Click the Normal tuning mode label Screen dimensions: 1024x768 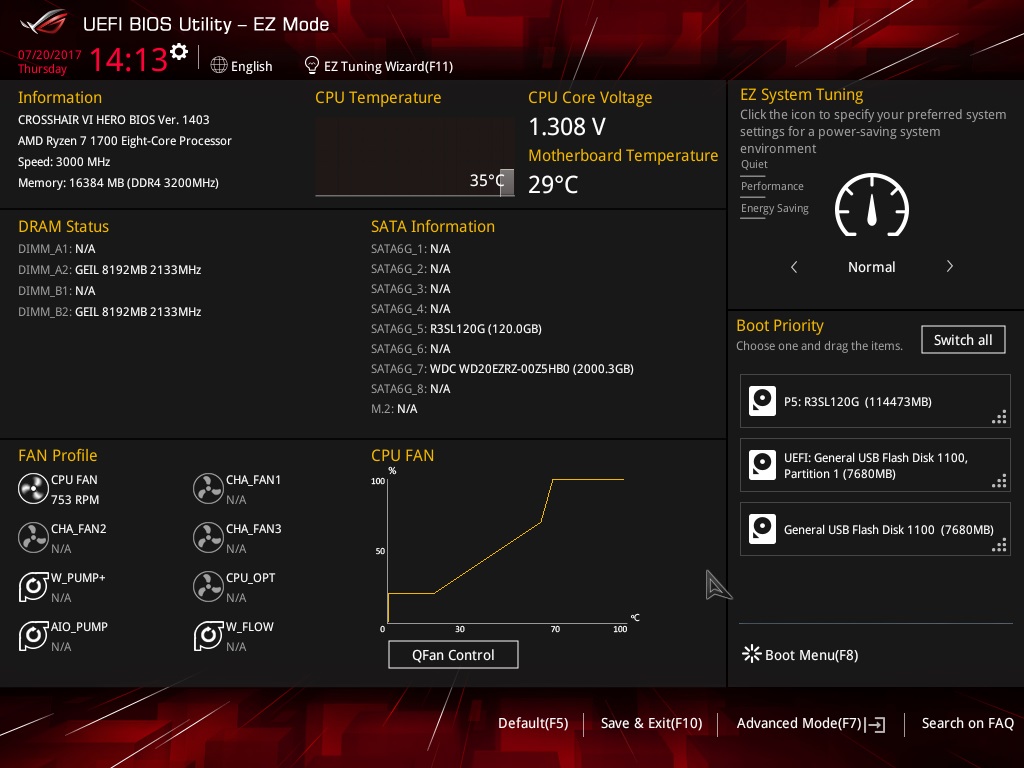(871, 267)
